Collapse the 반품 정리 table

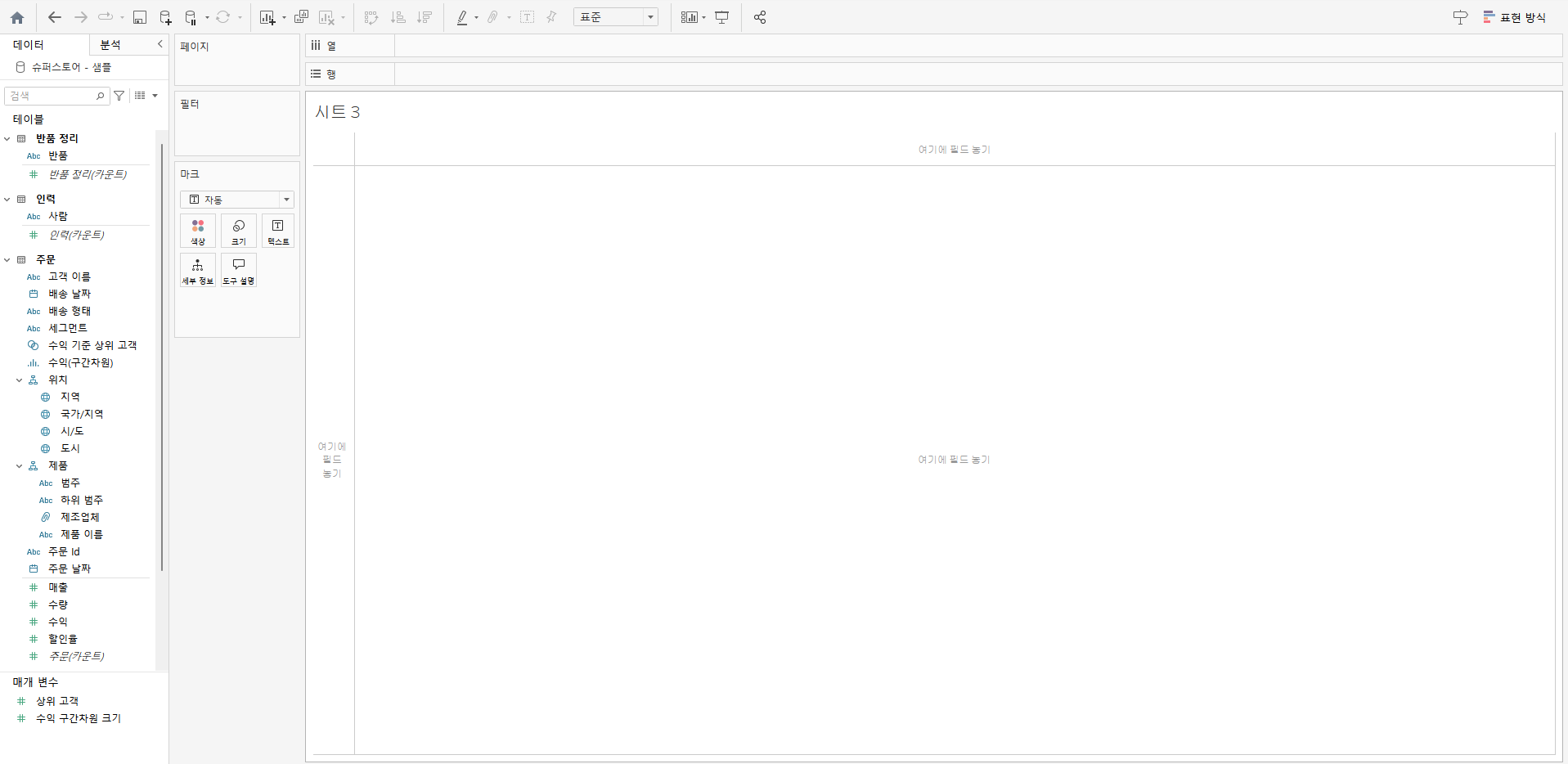(x=7, y=139)
